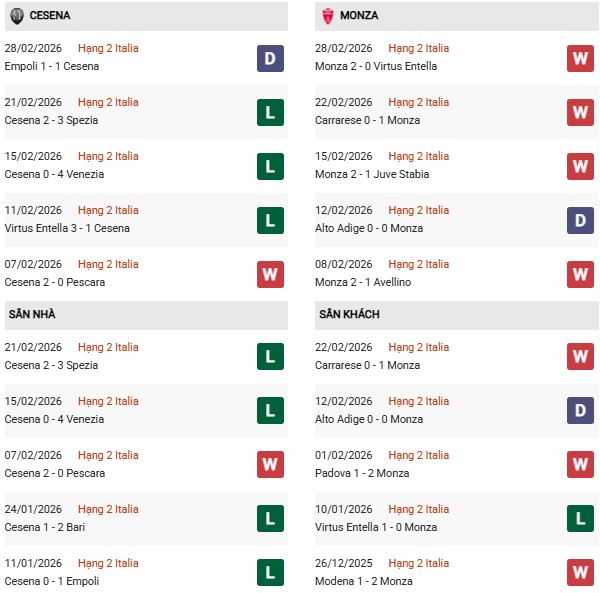This screenshot has width=600, height=593.
Task: Click the Monza club crest icon
Action: tap(326, 16)
